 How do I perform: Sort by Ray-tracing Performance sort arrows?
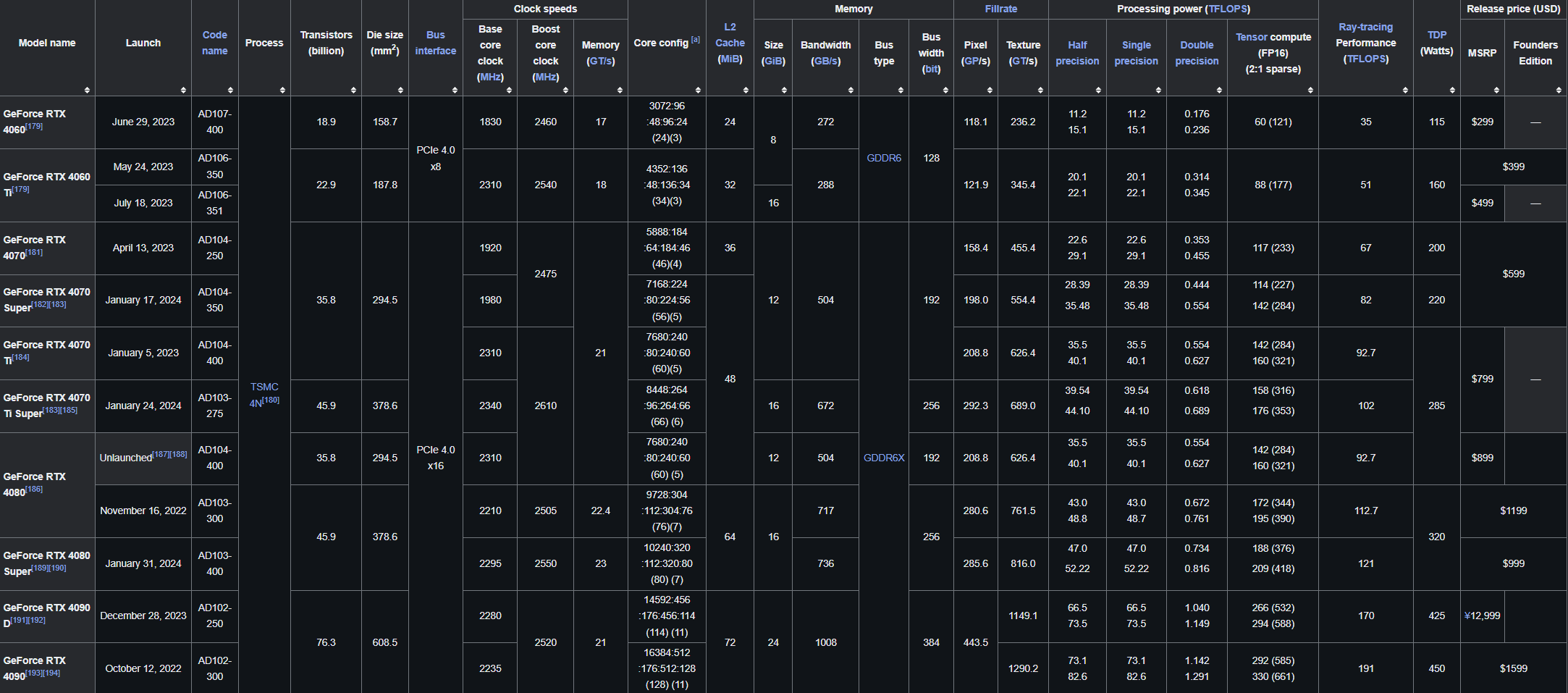[x=1405, y=90]
